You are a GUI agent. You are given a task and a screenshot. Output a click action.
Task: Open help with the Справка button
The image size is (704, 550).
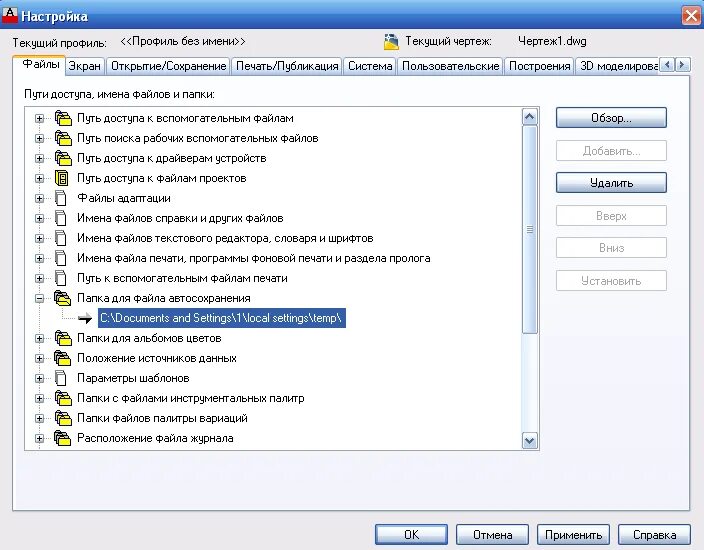point(654,535)
